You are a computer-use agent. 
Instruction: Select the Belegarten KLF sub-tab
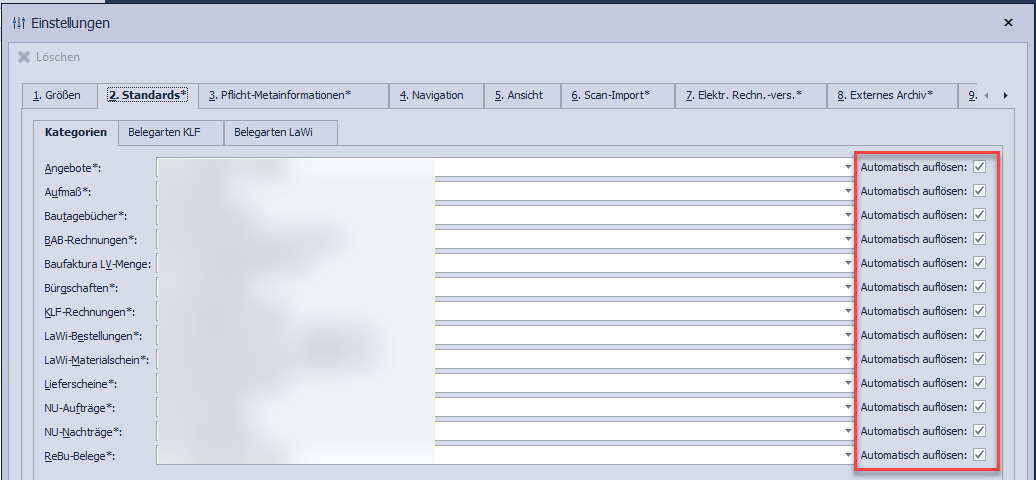[x=169, y=132]
